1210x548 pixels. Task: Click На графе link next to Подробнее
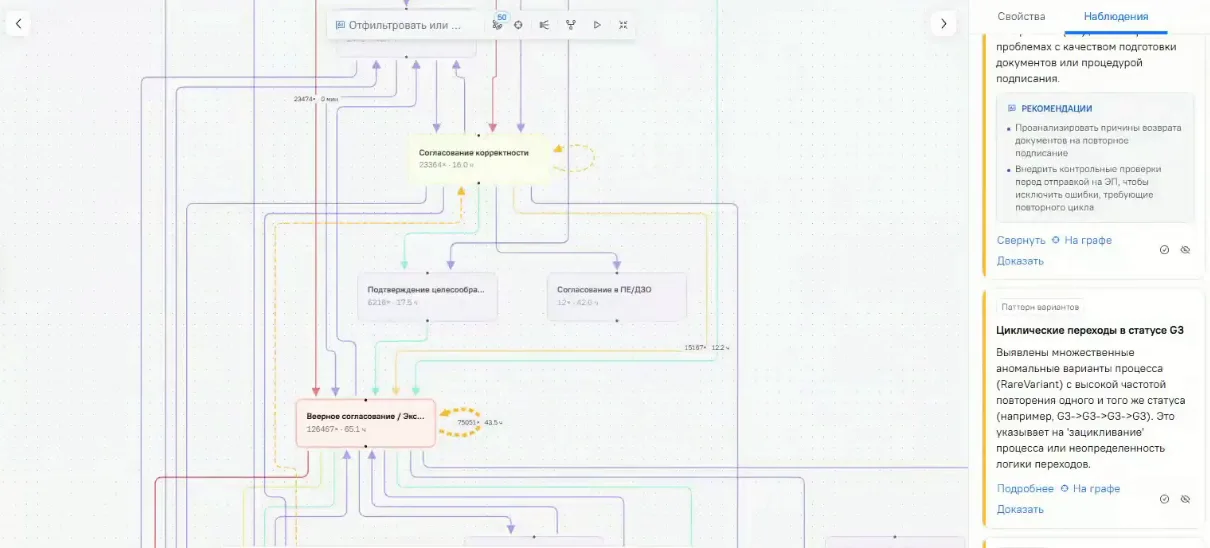coord(1096,488)
